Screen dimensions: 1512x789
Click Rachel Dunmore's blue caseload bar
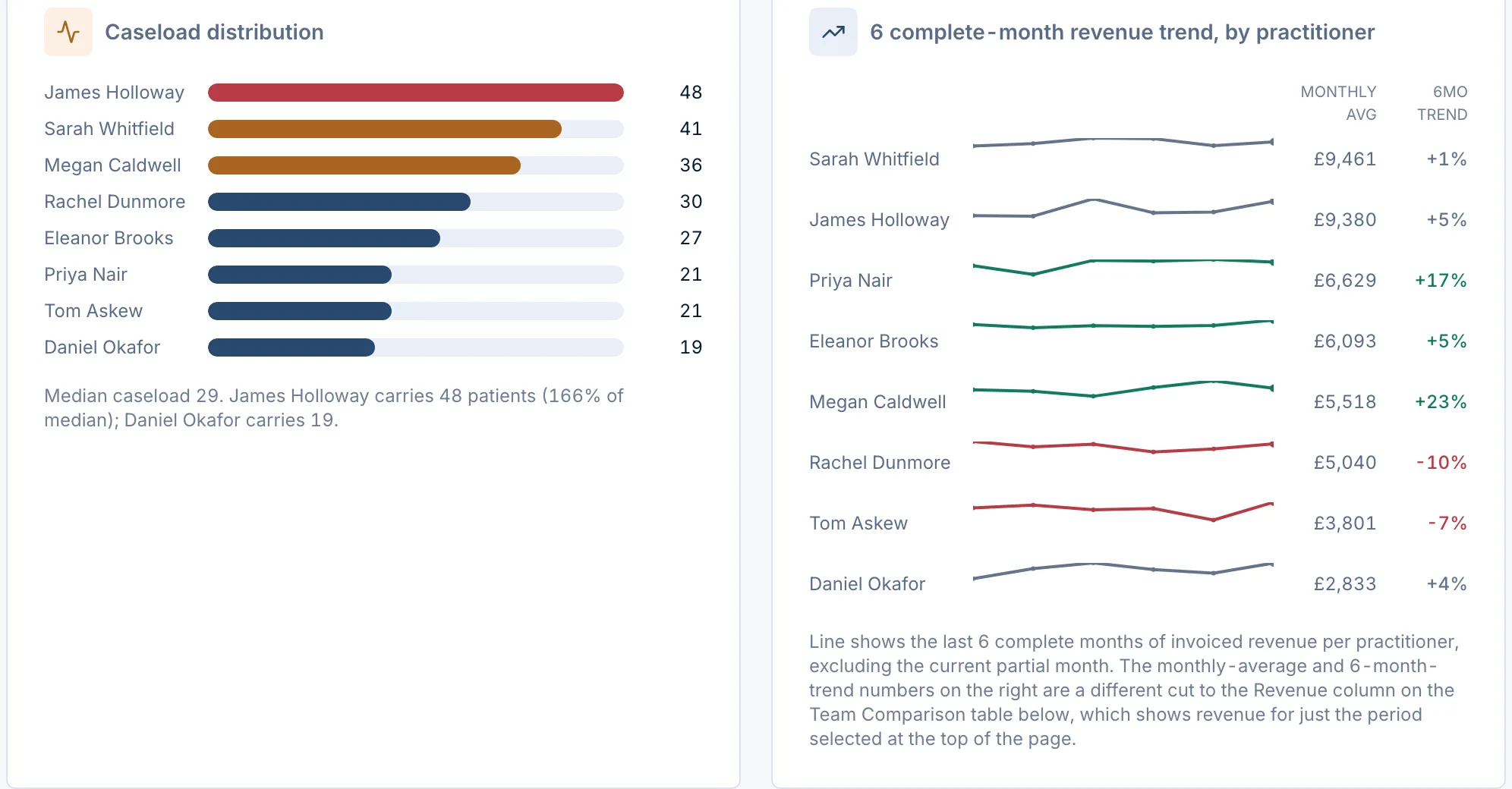[x=339, y=202]
